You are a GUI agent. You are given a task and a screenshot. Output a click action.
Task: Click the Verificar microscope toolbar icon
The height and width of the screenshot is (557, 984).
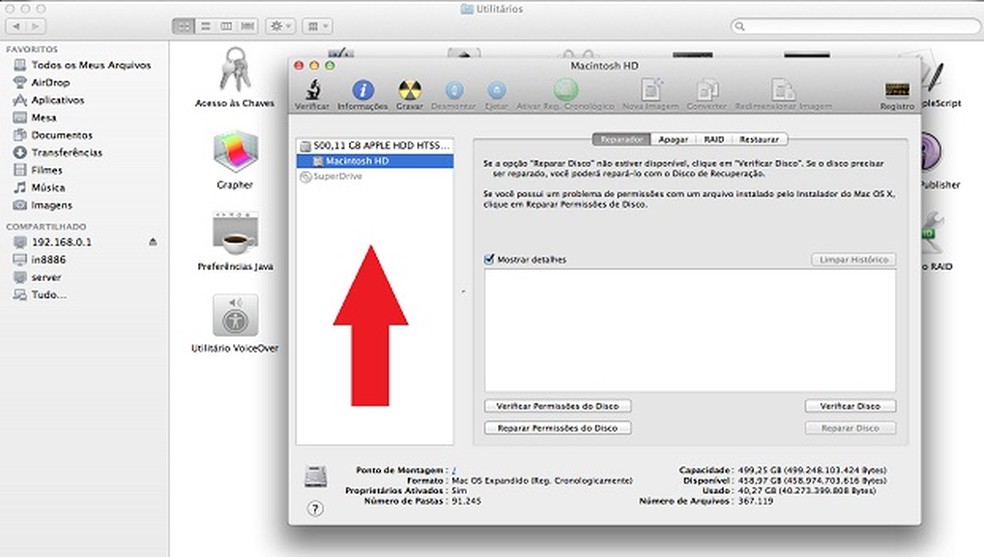(x=313, y=91)
